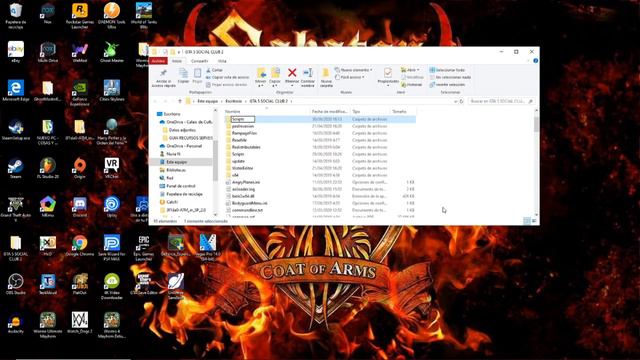Select Escritorio in the navigation pane
The height and width of the screenshot is (360, 640).
[x=171, y=114]
